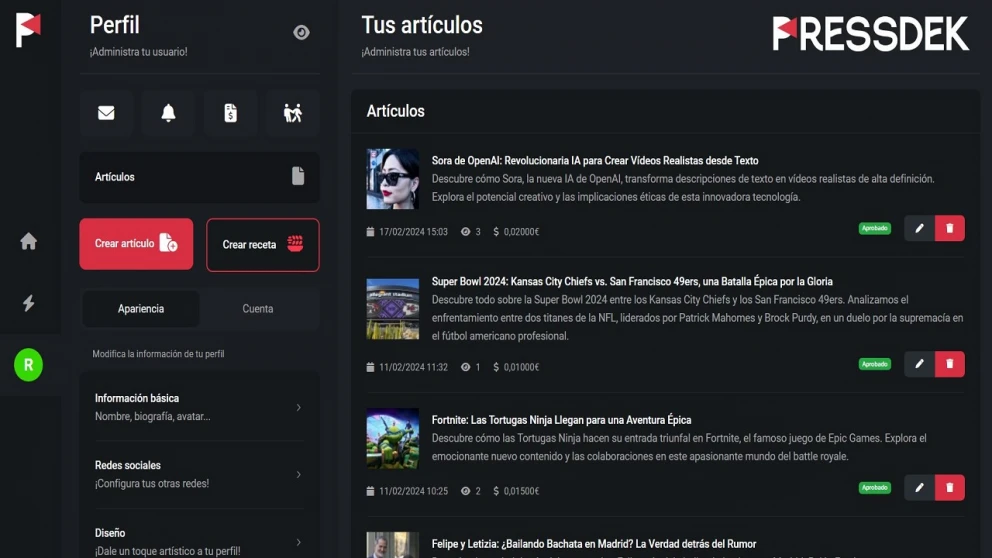Delete the Super Bowl 2024 article
Image resolution: width=992 pixels, height=558 pixels.
[x=950, y=364]
